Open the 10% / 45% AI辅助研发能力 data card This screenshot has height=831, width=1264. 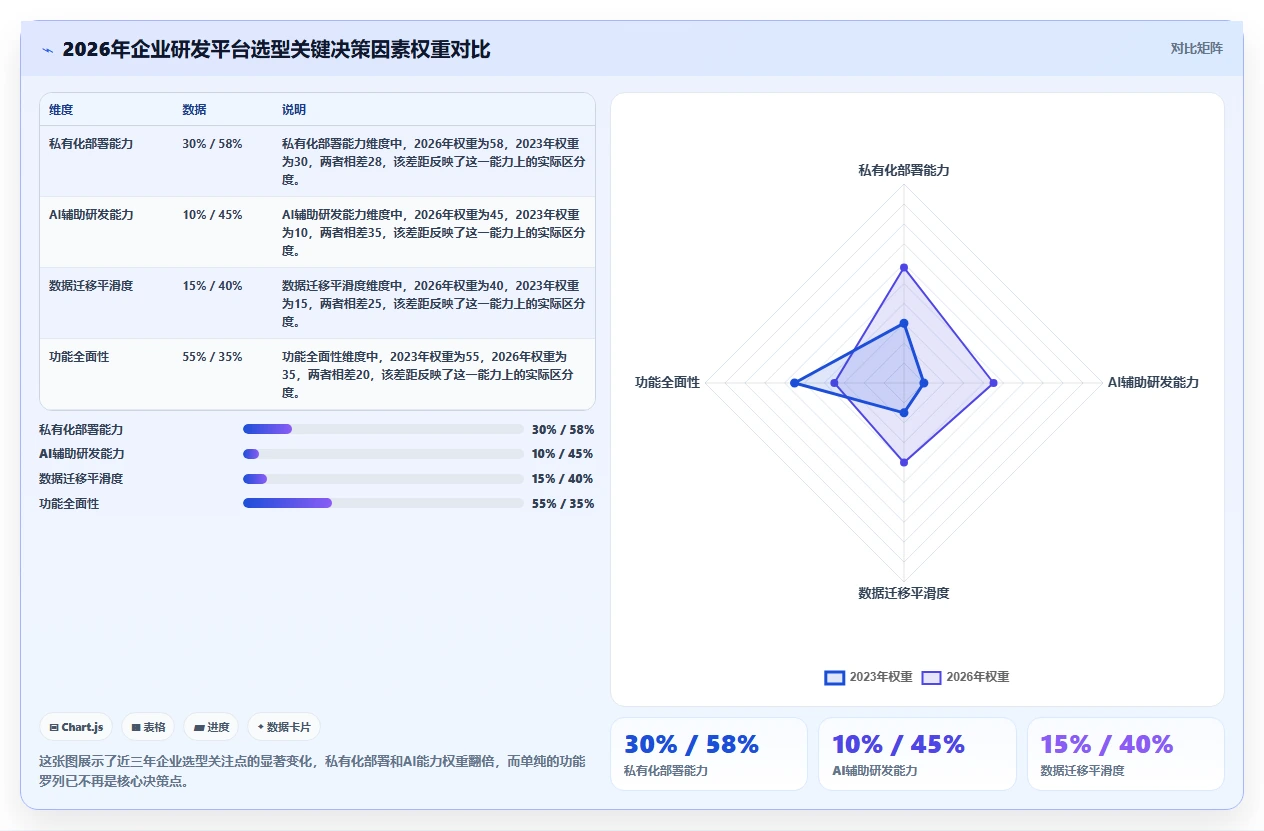pyautogui.click(x=917, y=754)
